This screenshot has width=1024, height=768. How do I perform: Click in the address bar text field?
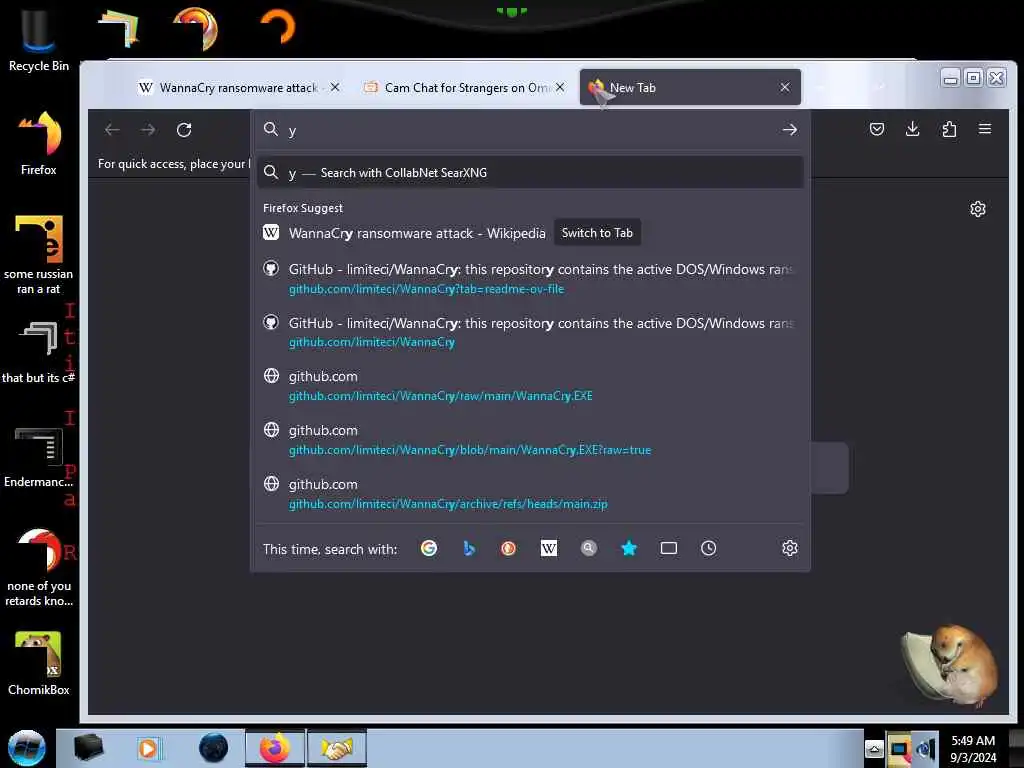(529, 130)
